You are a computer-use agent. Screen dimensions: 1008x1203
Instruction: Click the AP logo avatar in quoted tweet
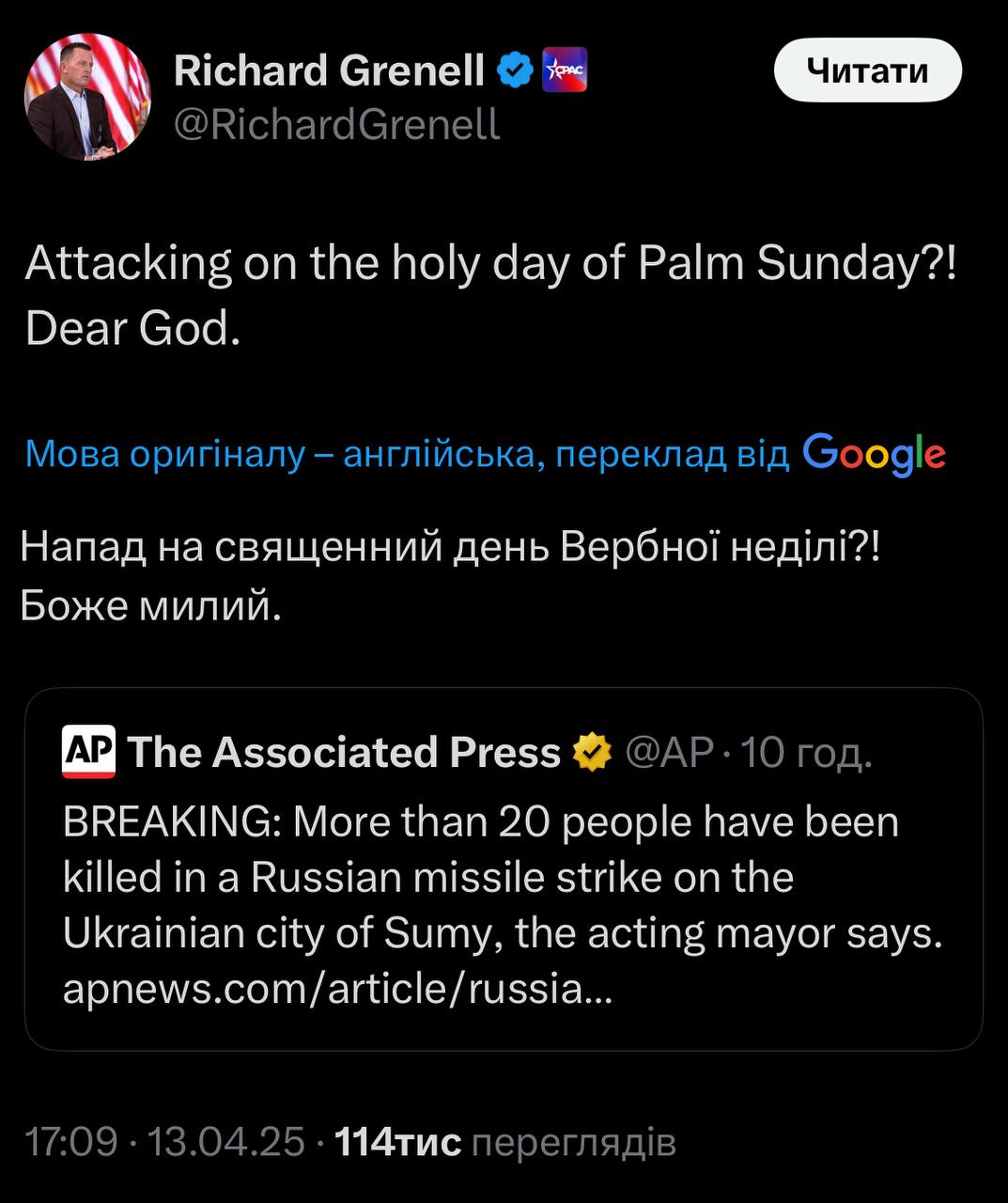[88, 752]
